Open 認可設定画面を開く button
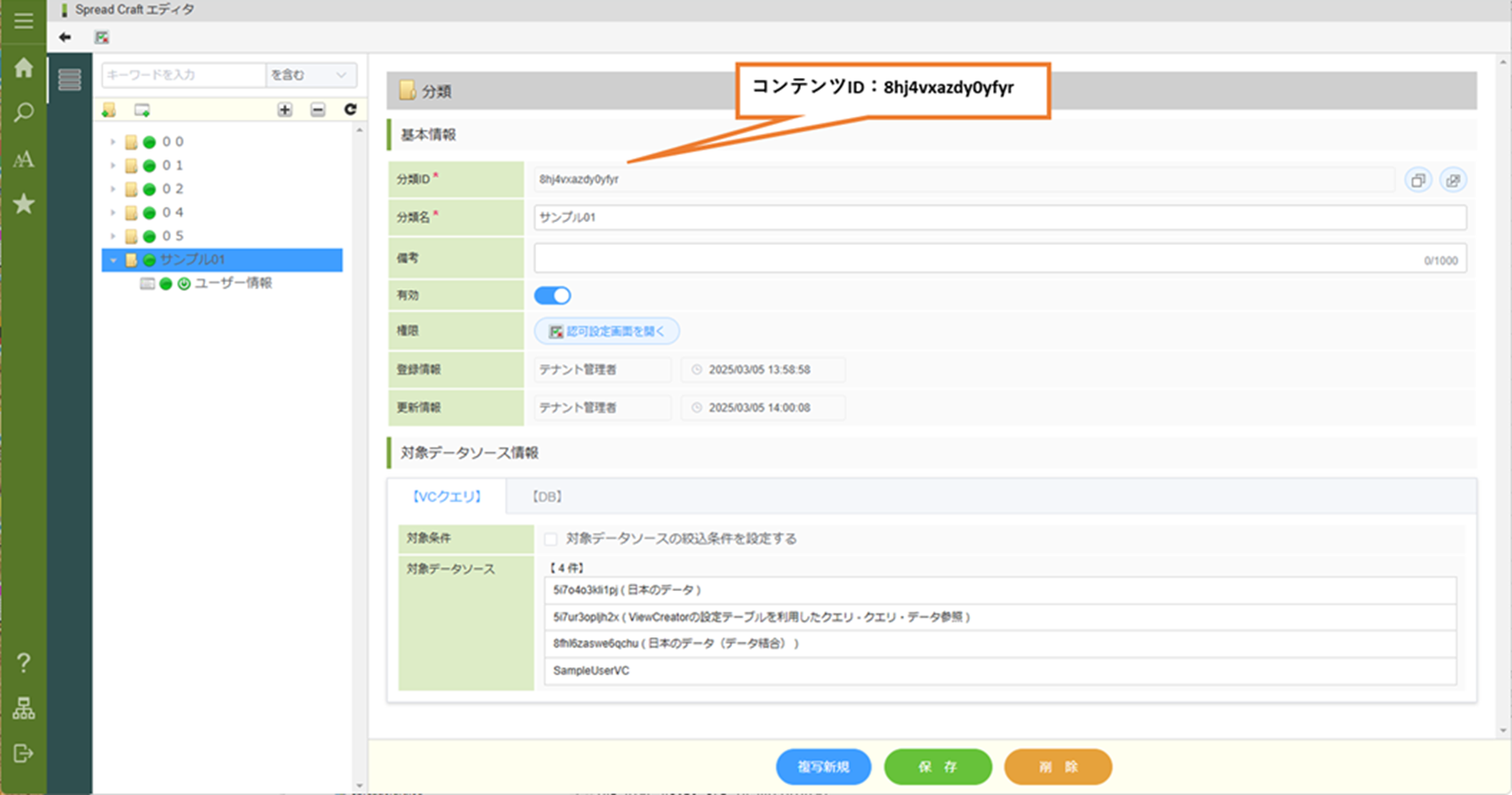The height and width of the screenshot is (795, 1512). point(607,332)
